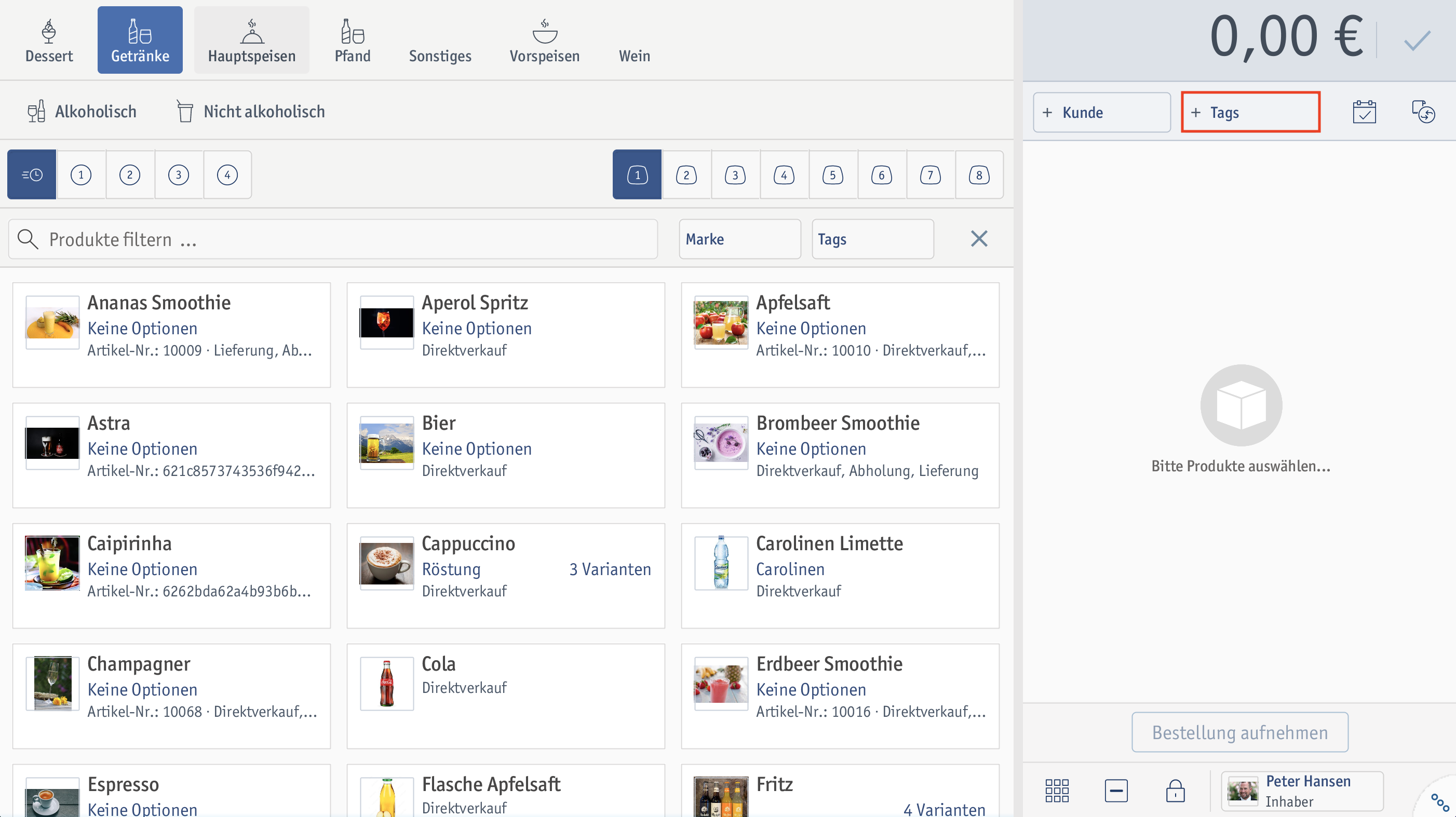
Task: Click the empty cart box icon
Action: pyautogui.click(x=1241, y=405)
